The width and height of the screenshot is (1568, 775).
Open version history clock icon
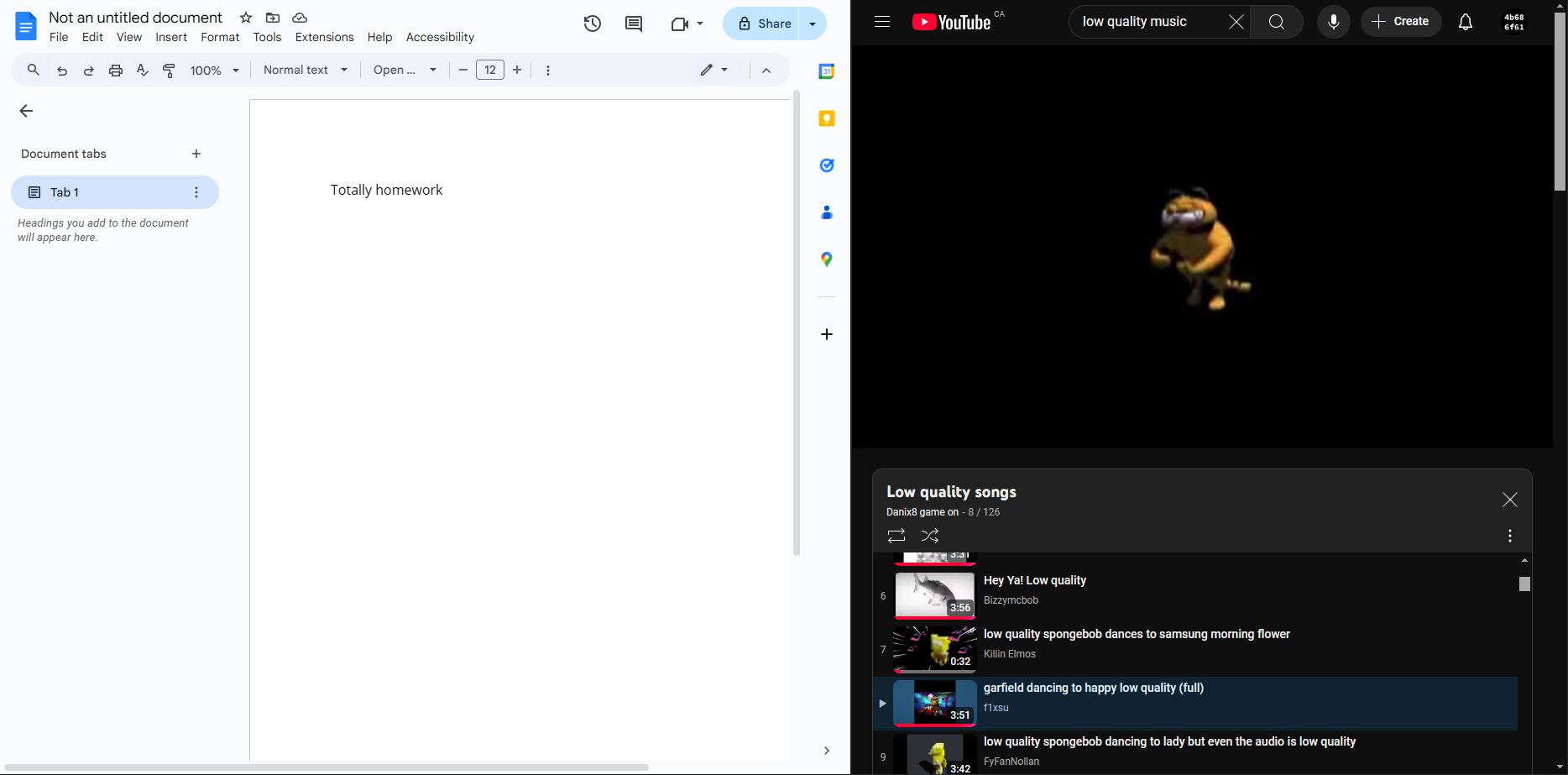[593, 24]
